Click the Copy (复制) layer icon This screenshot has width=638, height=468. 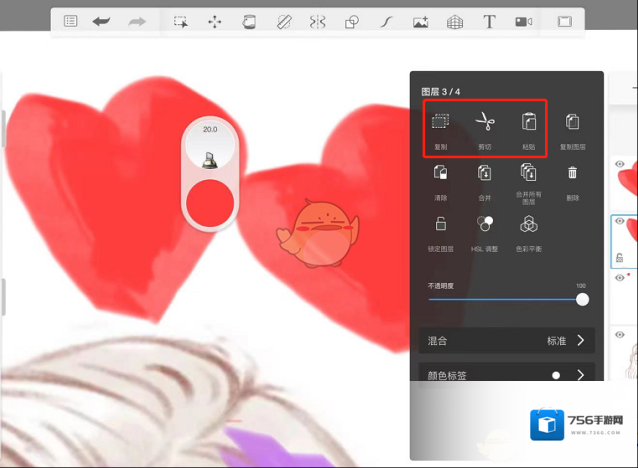(x=440, y=123)
